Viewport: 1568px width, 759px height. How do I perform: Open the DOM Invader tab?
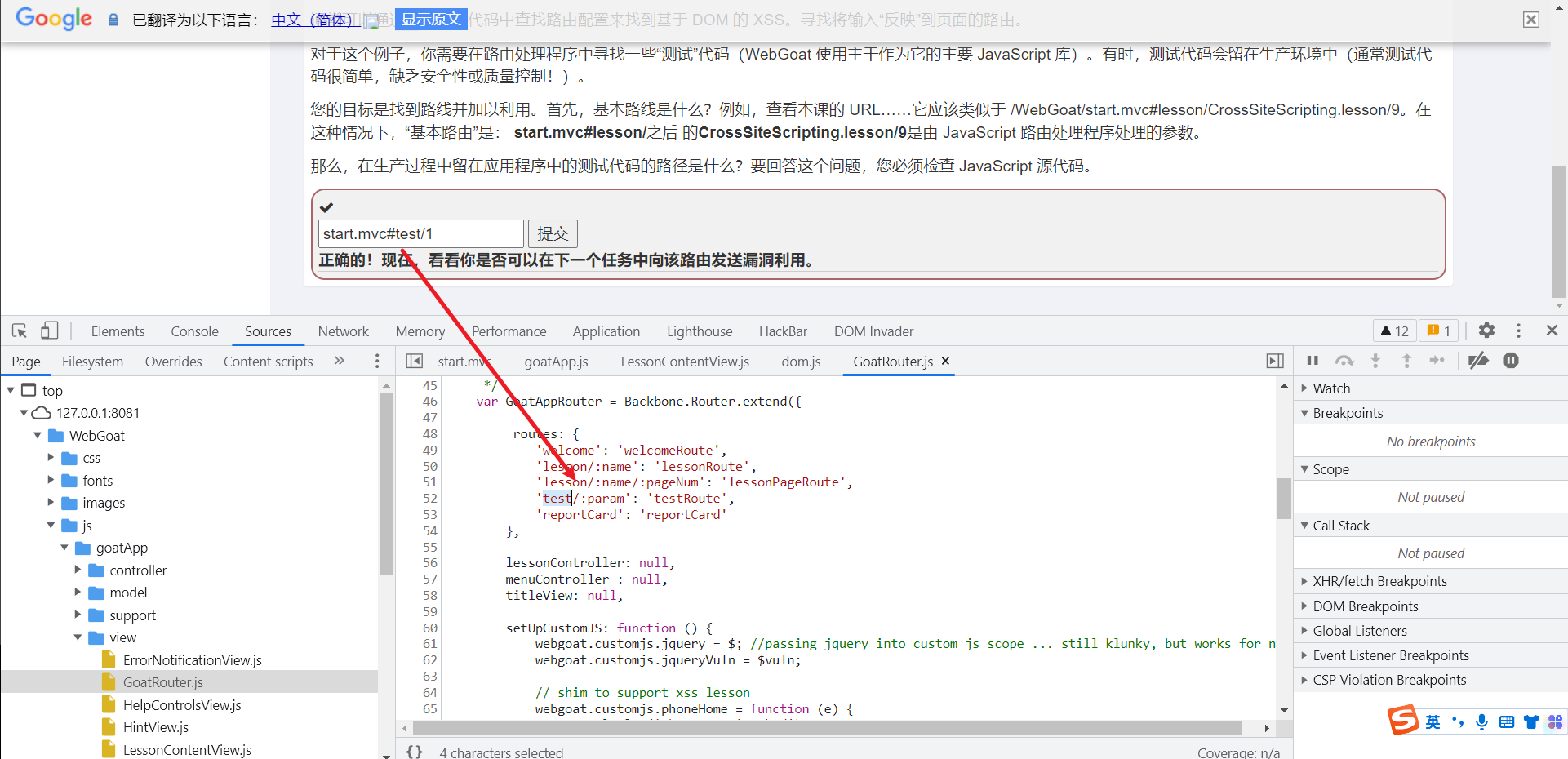pos(873,331)
